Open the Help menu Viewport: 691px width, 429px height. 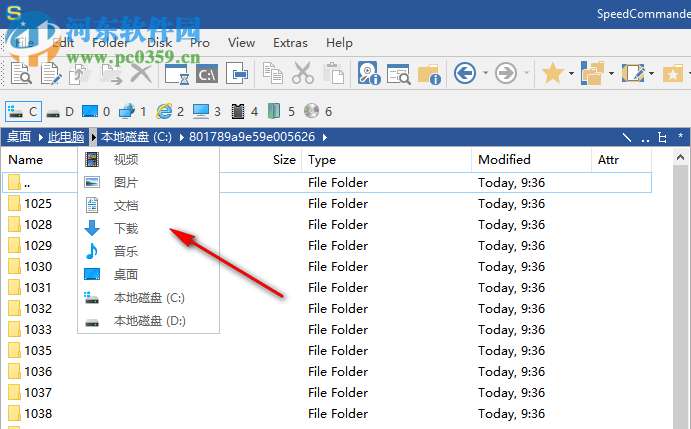pos(339,43)
